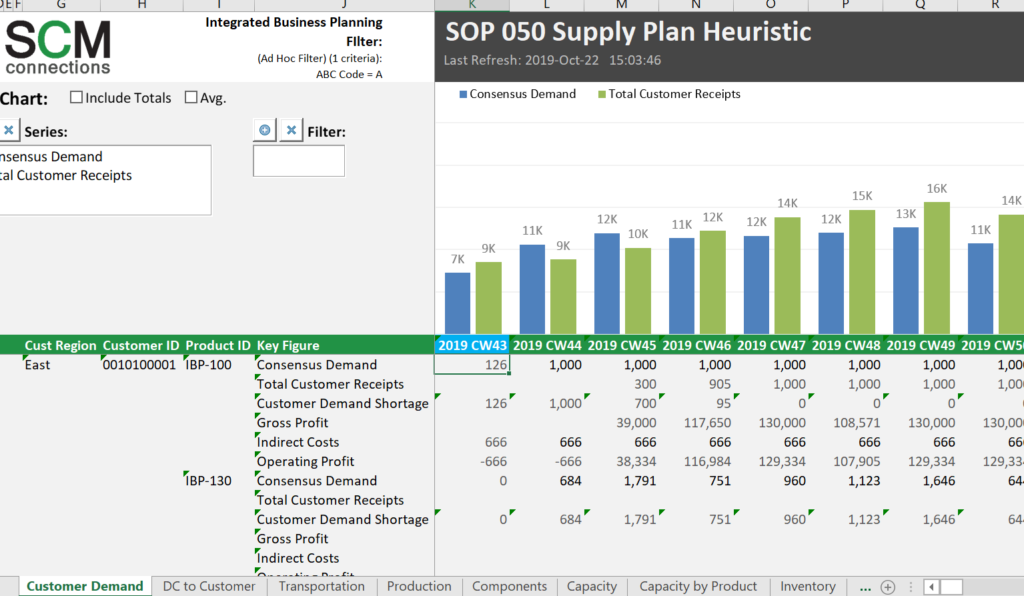The height and width of the screenshot is (596, 1024).
Task: Clear filter with the X icon beside Filter
Action: coord(291,130)
